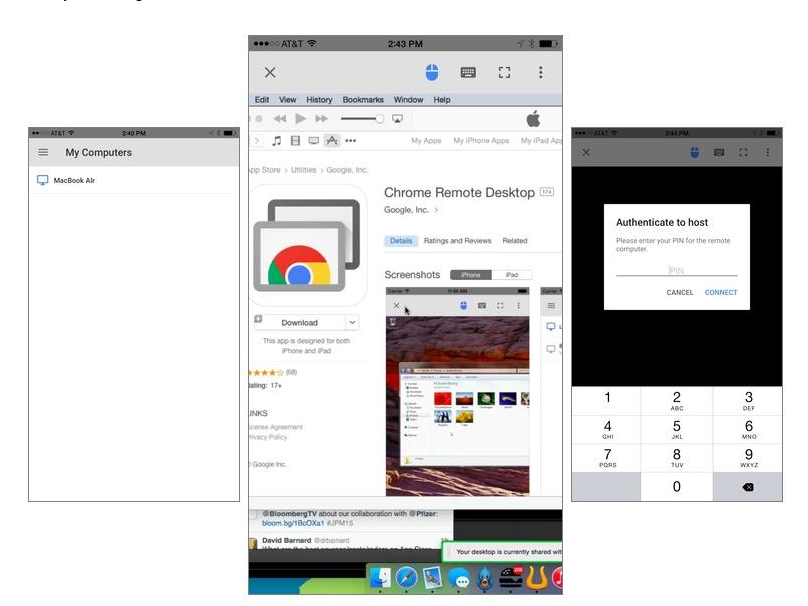Open Tweetbot bird icon in the Dock
808x606 pixels.
pyautogui.click(x=484, y=578)
